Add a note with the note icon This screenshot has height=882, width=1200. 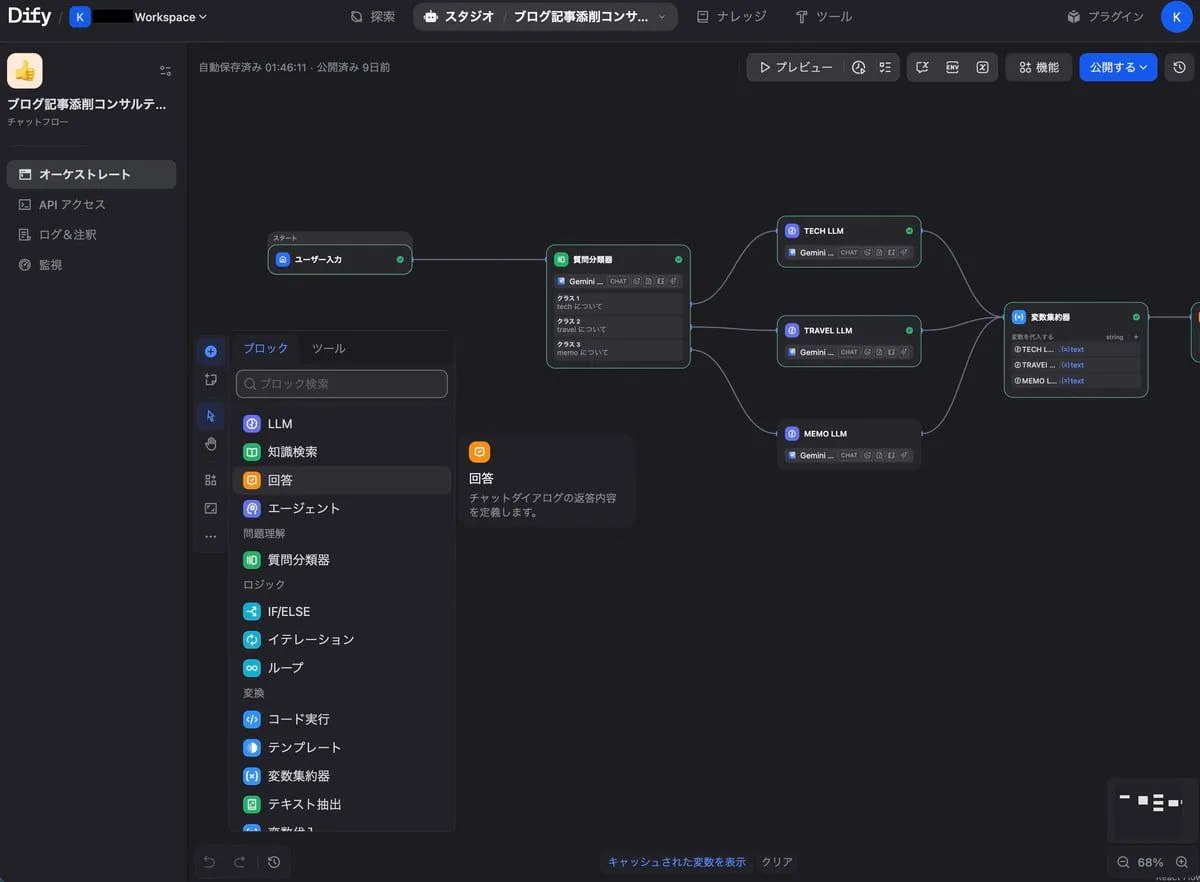(x=210, y=380)
